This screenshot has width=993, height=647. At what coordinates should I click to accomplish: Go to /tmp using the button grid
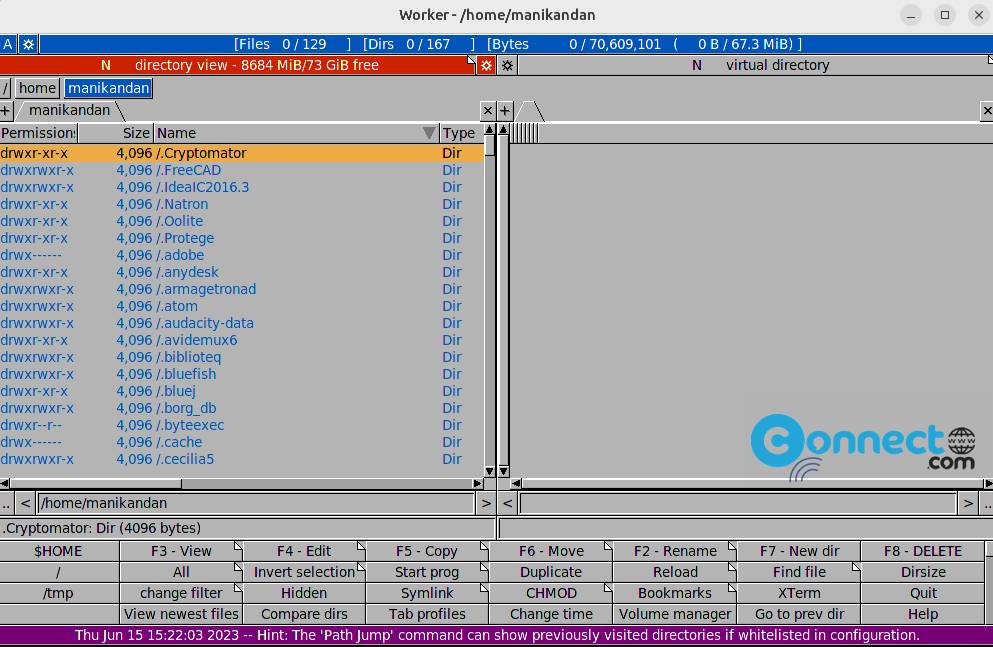(x=58, y=593)
